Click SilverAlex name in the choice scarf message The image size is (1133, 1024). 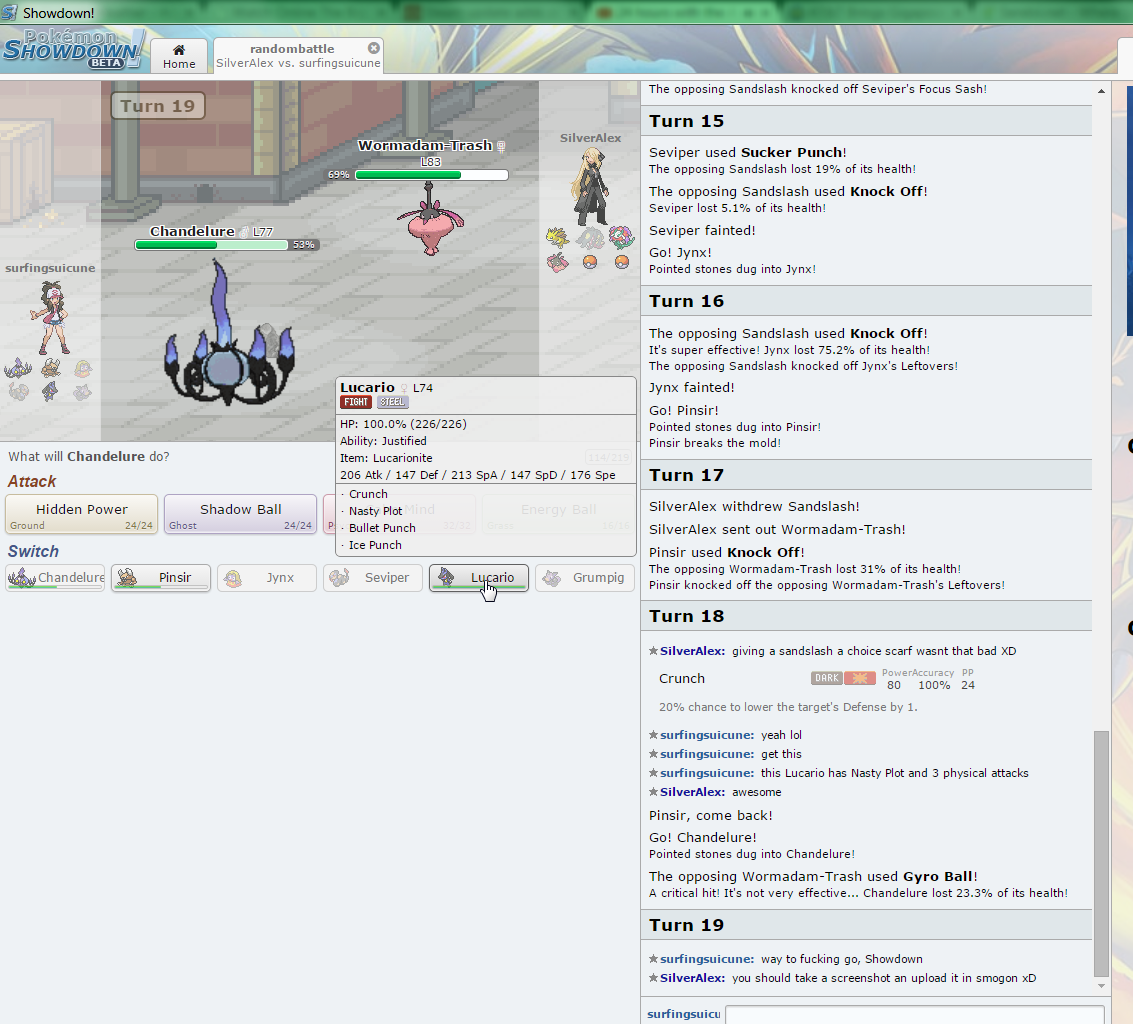[692, 651]
